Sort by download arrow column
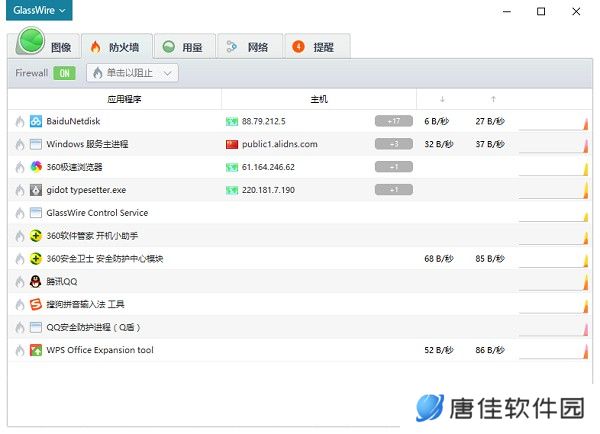Image resolution: width=600 pixels, height=434 pixels. (442, 100)
